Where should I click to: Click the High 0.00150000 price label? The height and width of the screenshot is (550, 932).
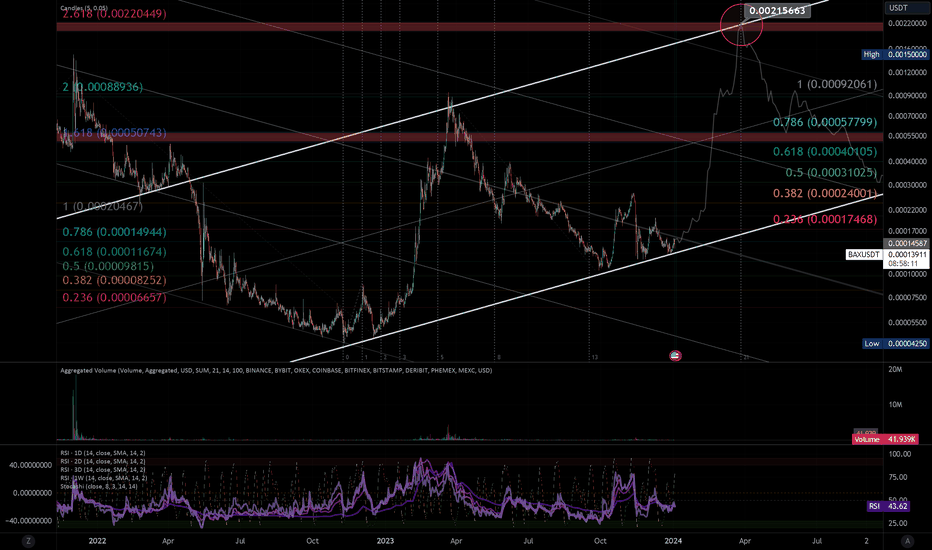click(895, 54)
